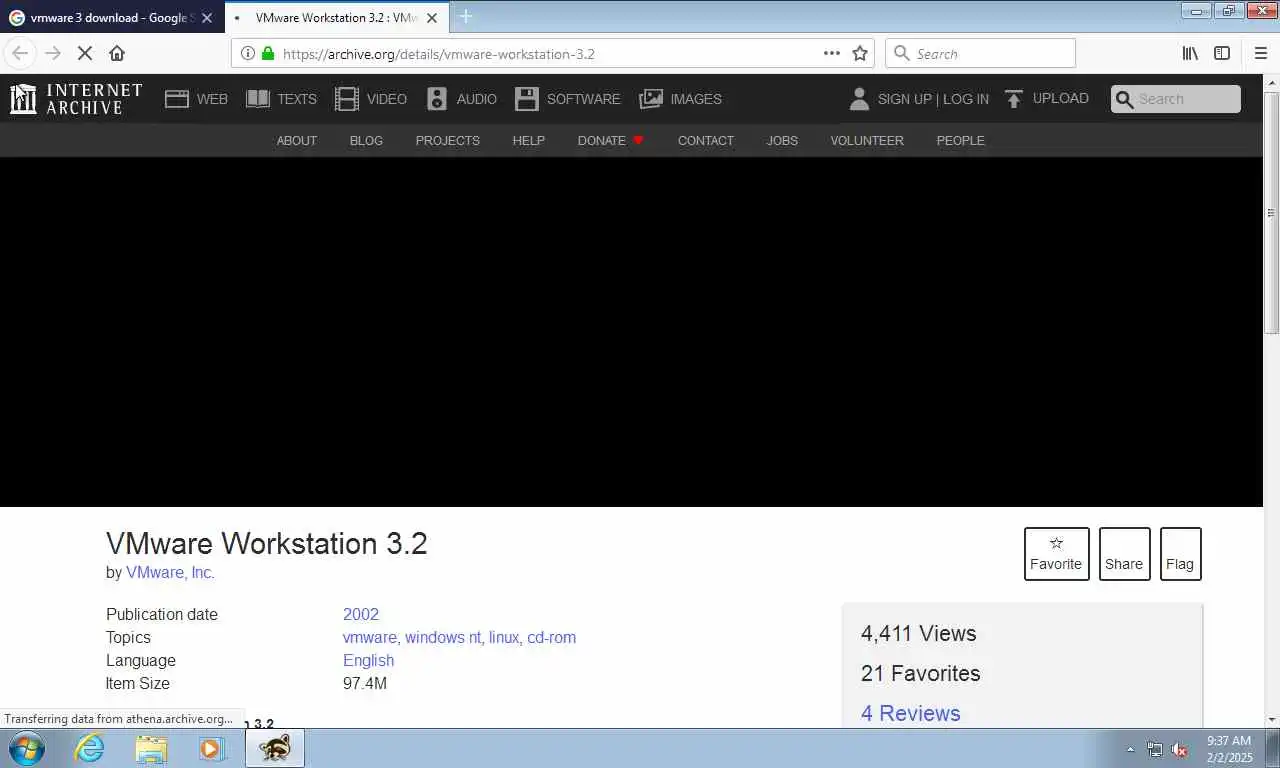Launch Internet Explorer from the taskbar
1280x768 pixels.
click(x=90, y=748)
